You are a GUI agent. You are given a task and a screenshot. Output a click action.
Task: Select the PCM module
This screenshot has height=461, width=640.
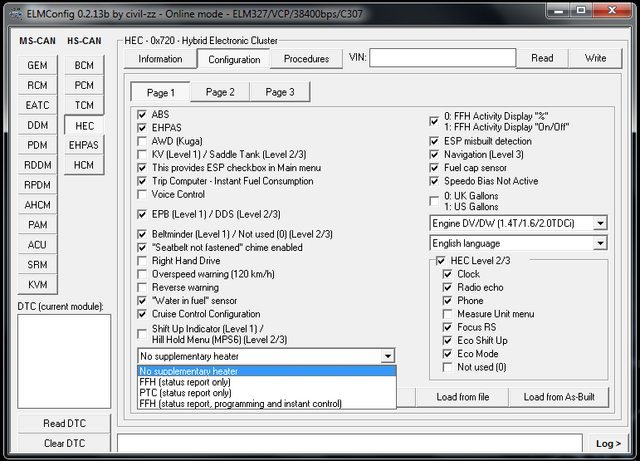(84, 85)
